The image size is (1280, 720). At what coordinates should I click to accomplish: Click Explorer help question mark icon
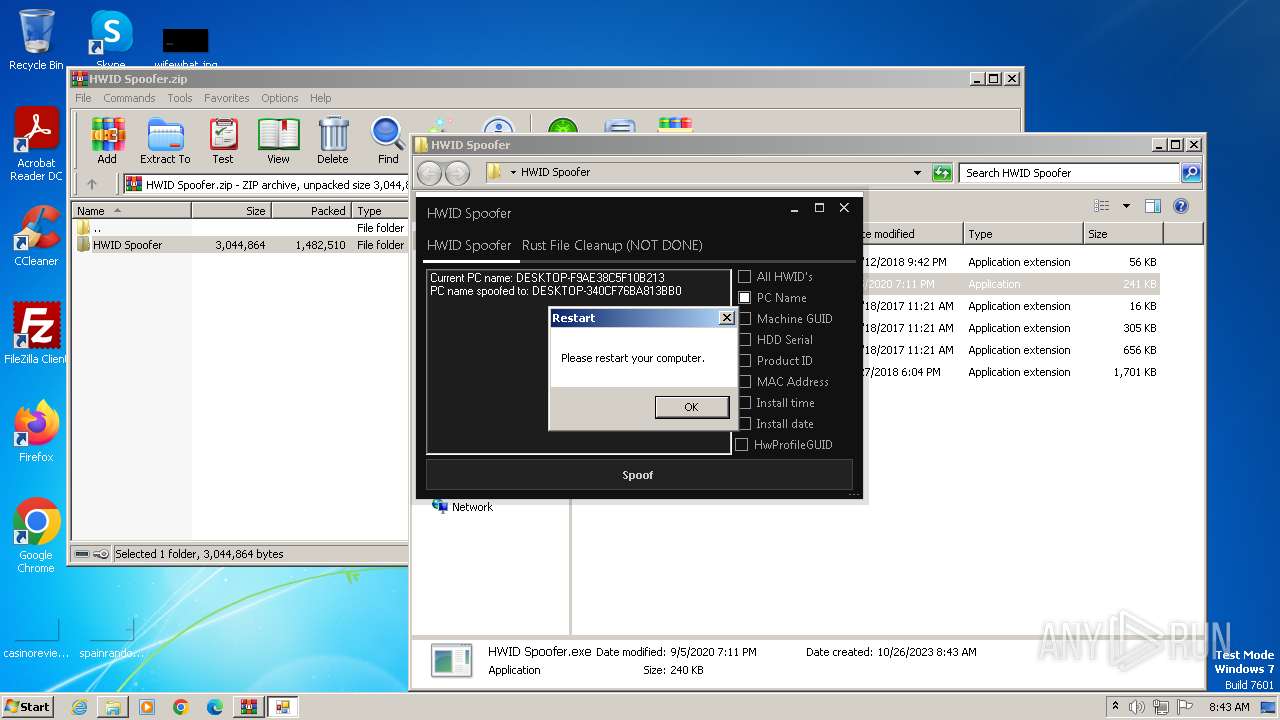coord(1180,206)
